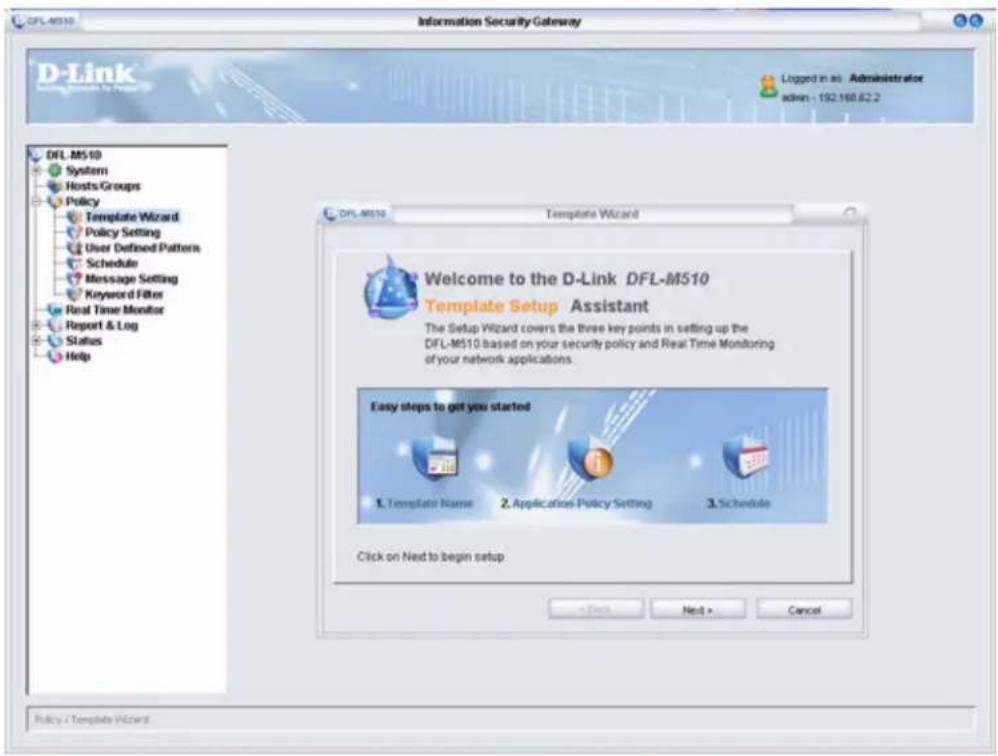
Task: Click the disabled Back button
Action: [x=596, y=610]
